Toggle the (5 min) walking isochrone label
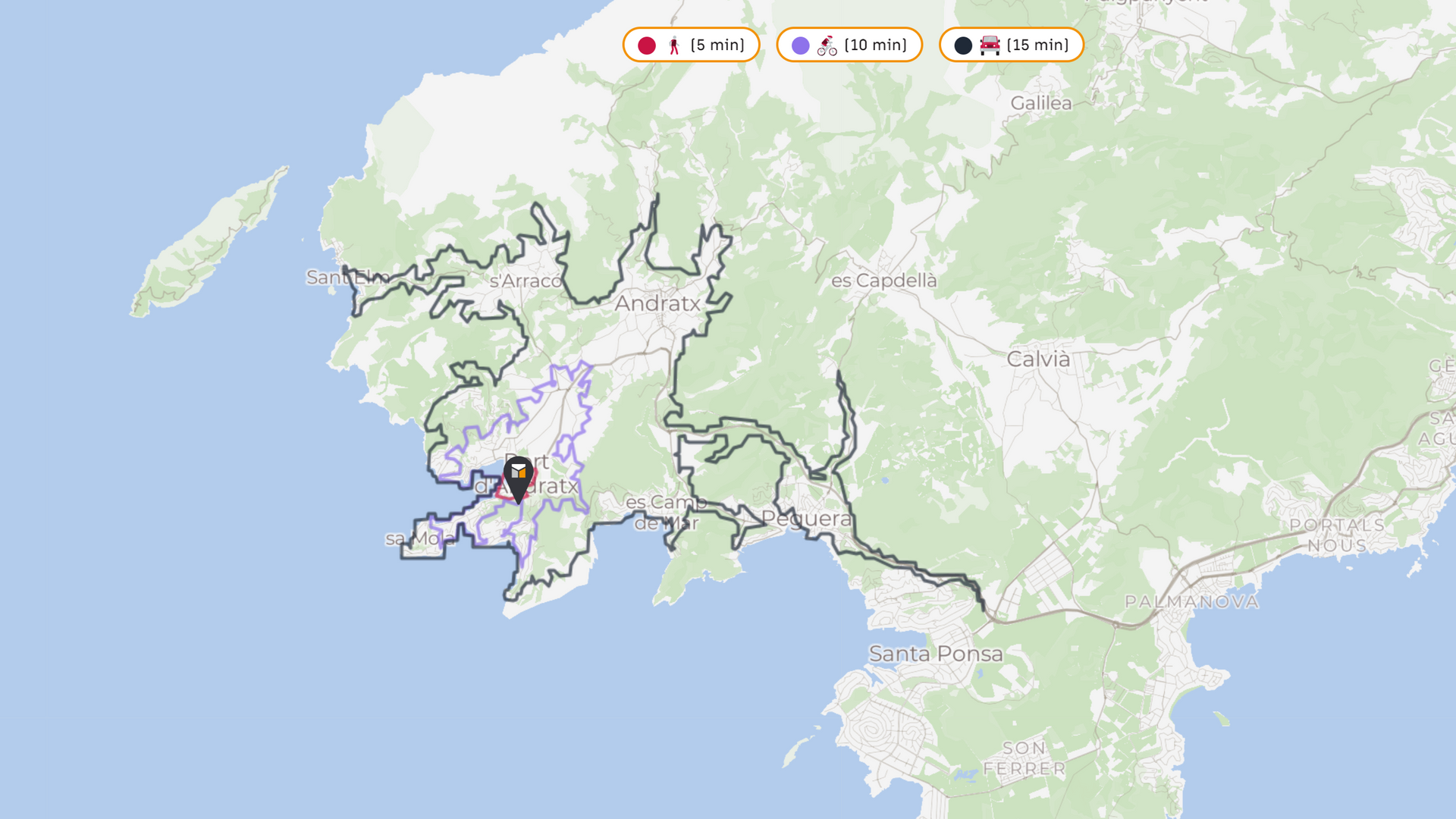Viewport: 1456px width, 819px height. tap(717, 45)
